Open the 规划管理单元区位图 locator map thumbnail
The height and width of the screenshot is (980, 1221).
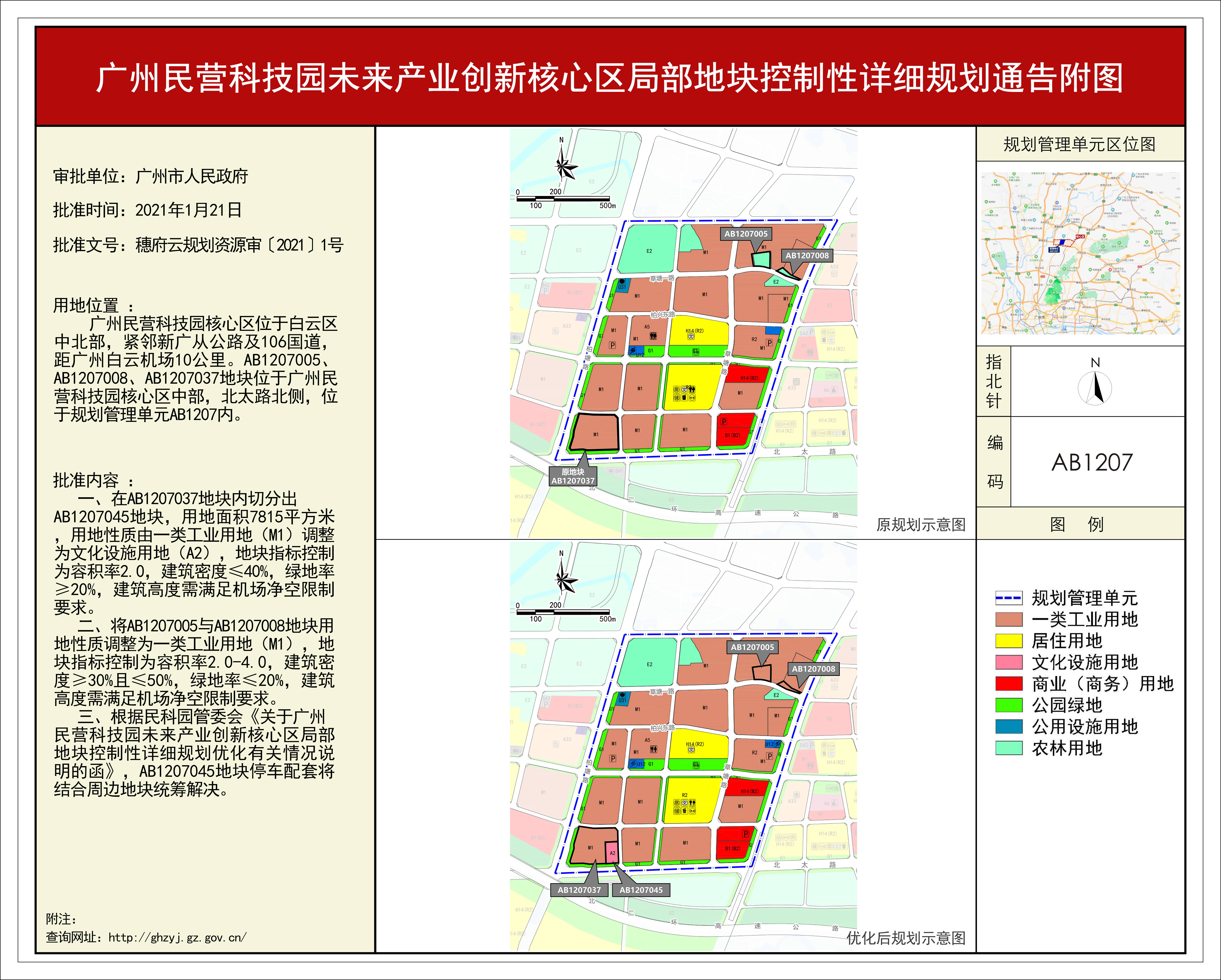1081,253
